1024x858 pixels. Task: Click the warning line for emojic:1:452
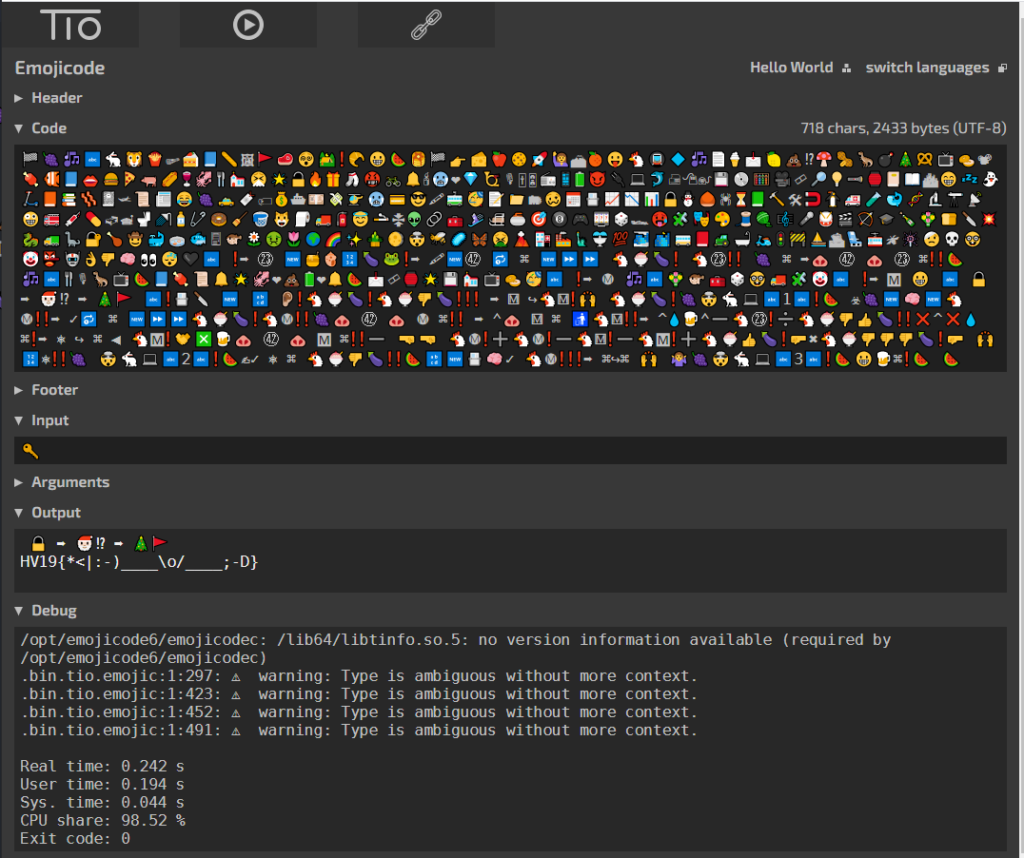tap(359, 712)
